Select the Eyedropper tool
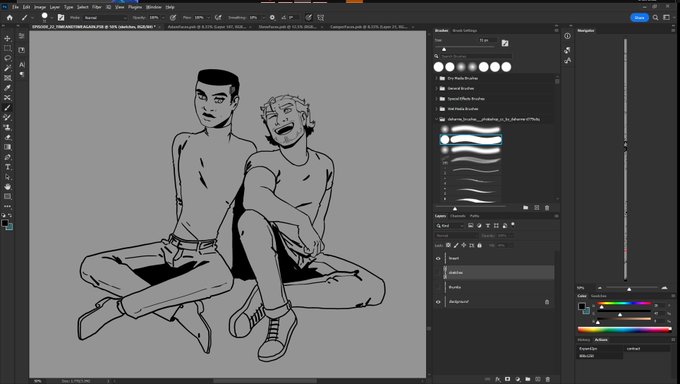The height and width of the screenshot is (384, 680). click(7, 88)
